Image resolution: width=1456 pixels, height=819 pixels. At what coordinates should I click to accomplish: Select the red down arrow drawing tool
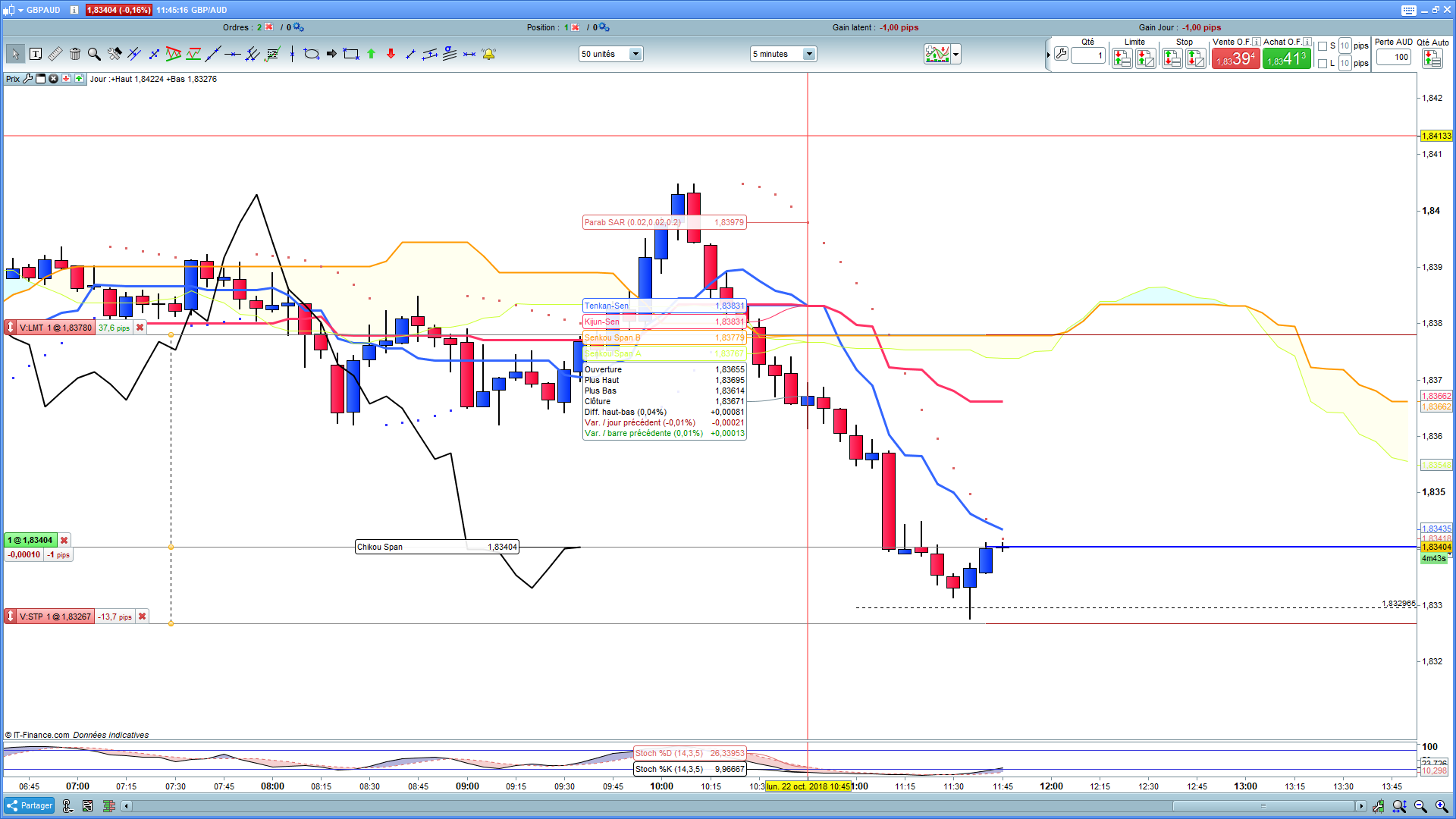(391, 54)
